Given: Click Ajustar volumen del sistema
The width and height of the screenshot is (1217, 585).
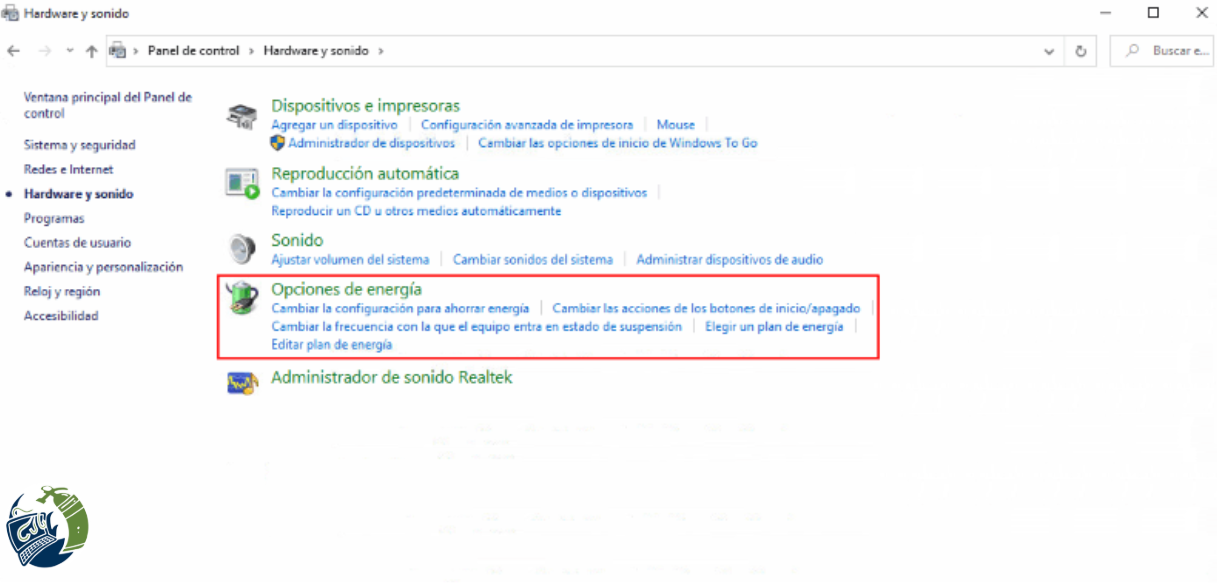Looking at the screenshot, I should click(350, 260).
